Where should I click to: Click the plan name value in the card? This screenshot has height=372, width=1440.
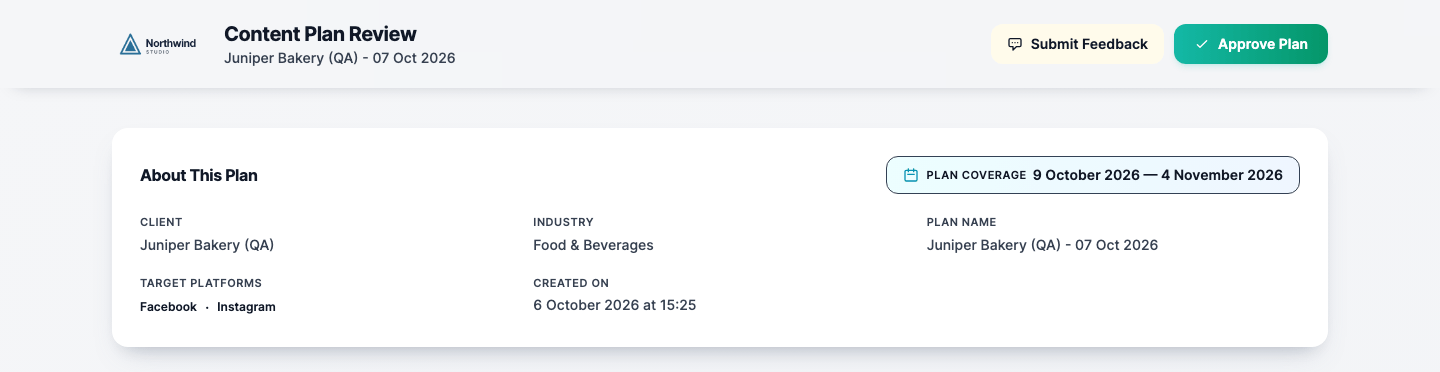click(1042, 244)
